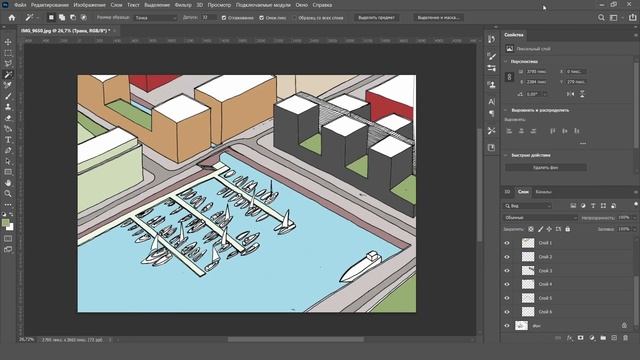The width and height of the screenshot is (640, 360).
Task: Click the more alignment options ellipsis
Action: point(583,143)
